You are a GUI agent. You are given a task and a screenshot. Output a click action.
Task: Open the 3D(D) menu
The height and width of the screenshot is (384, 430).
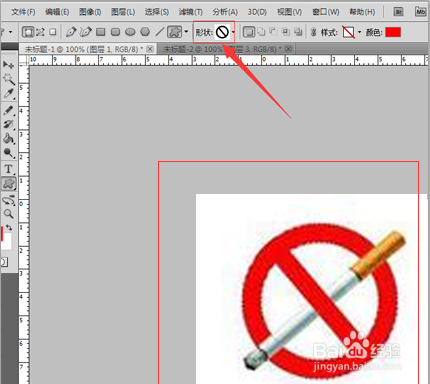pos(257,12)
